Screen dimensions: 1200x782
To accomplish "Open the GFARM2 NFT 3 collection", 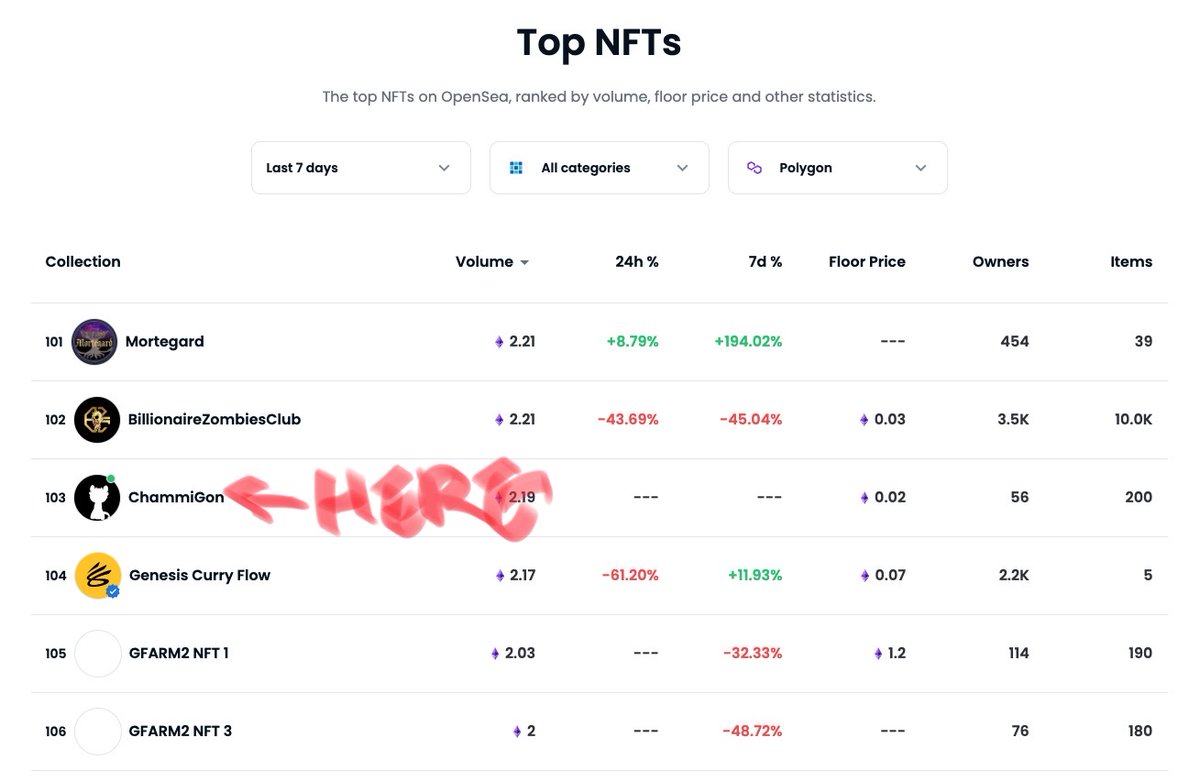I will tap(180, 731).
